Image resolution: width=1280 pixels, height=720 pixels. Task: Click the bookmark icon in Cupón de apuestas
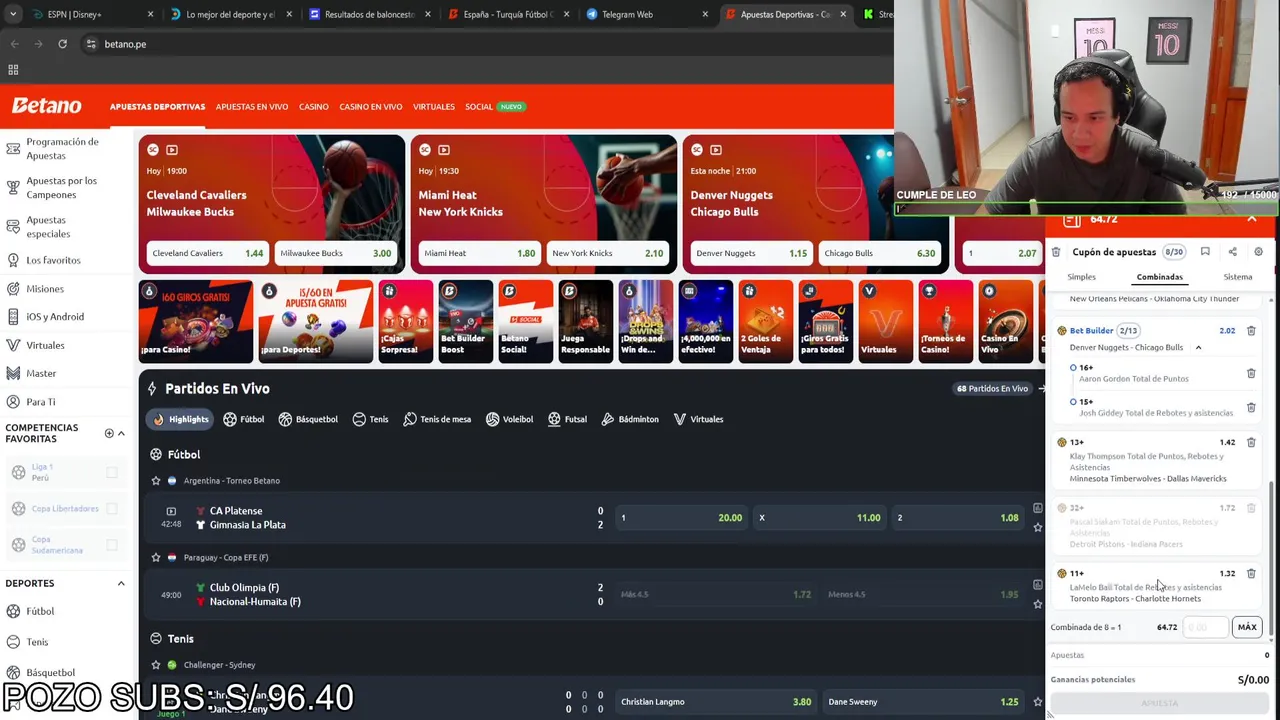[x=1205, y=252]
